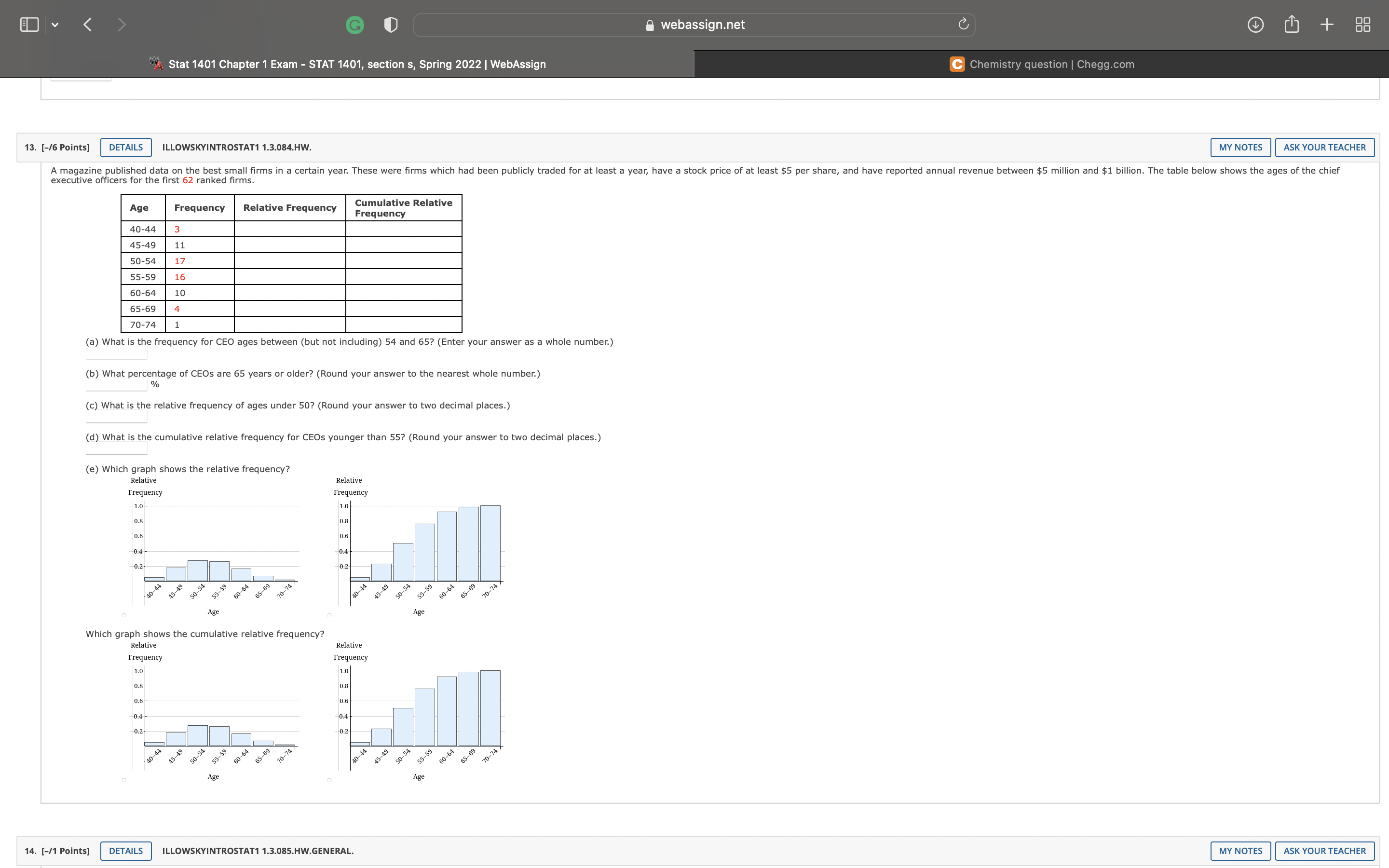Open the Downloads list
This screenshot has width=1389, height=868.
point(1255,24)
